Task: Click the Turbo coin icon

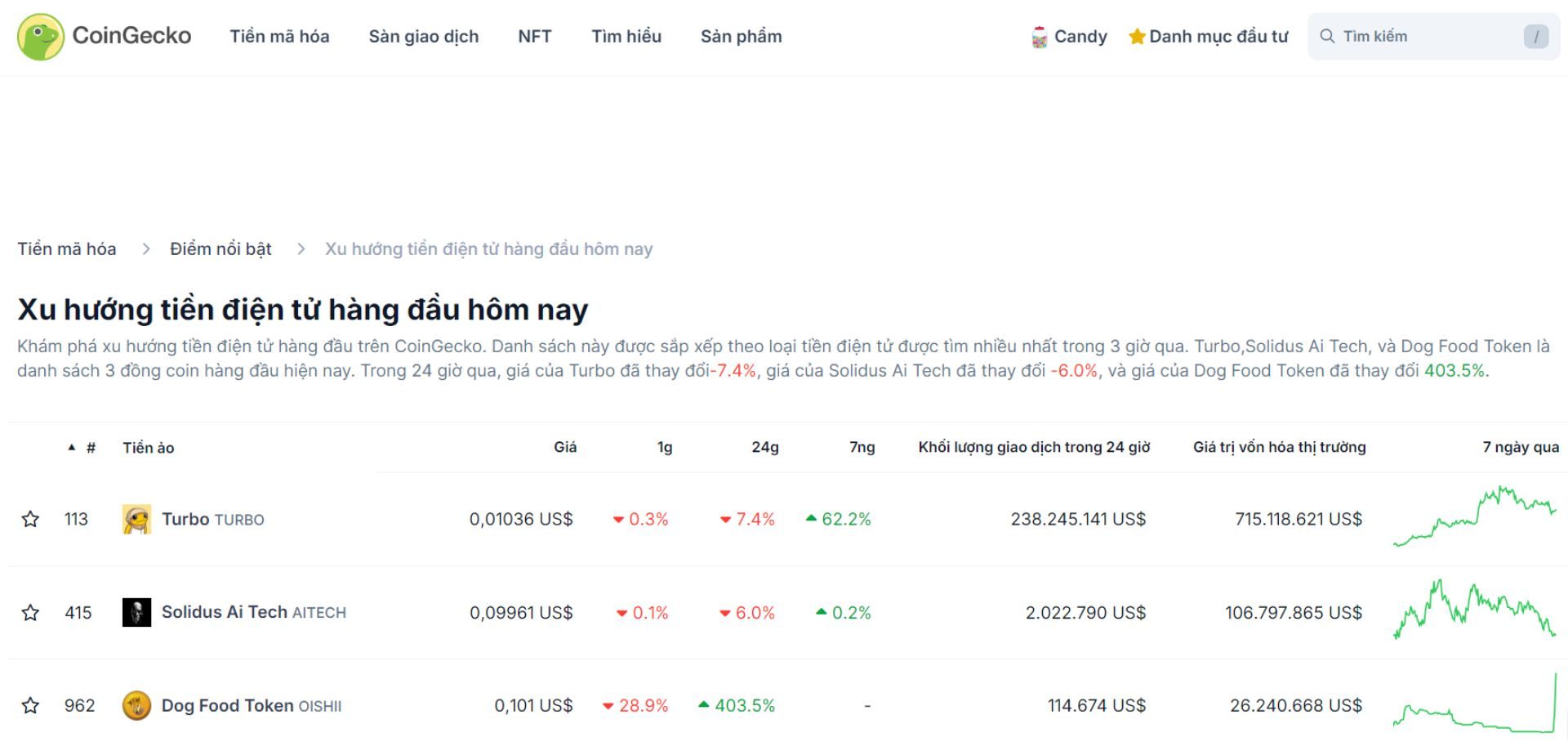Action: [x=138, y=518]
